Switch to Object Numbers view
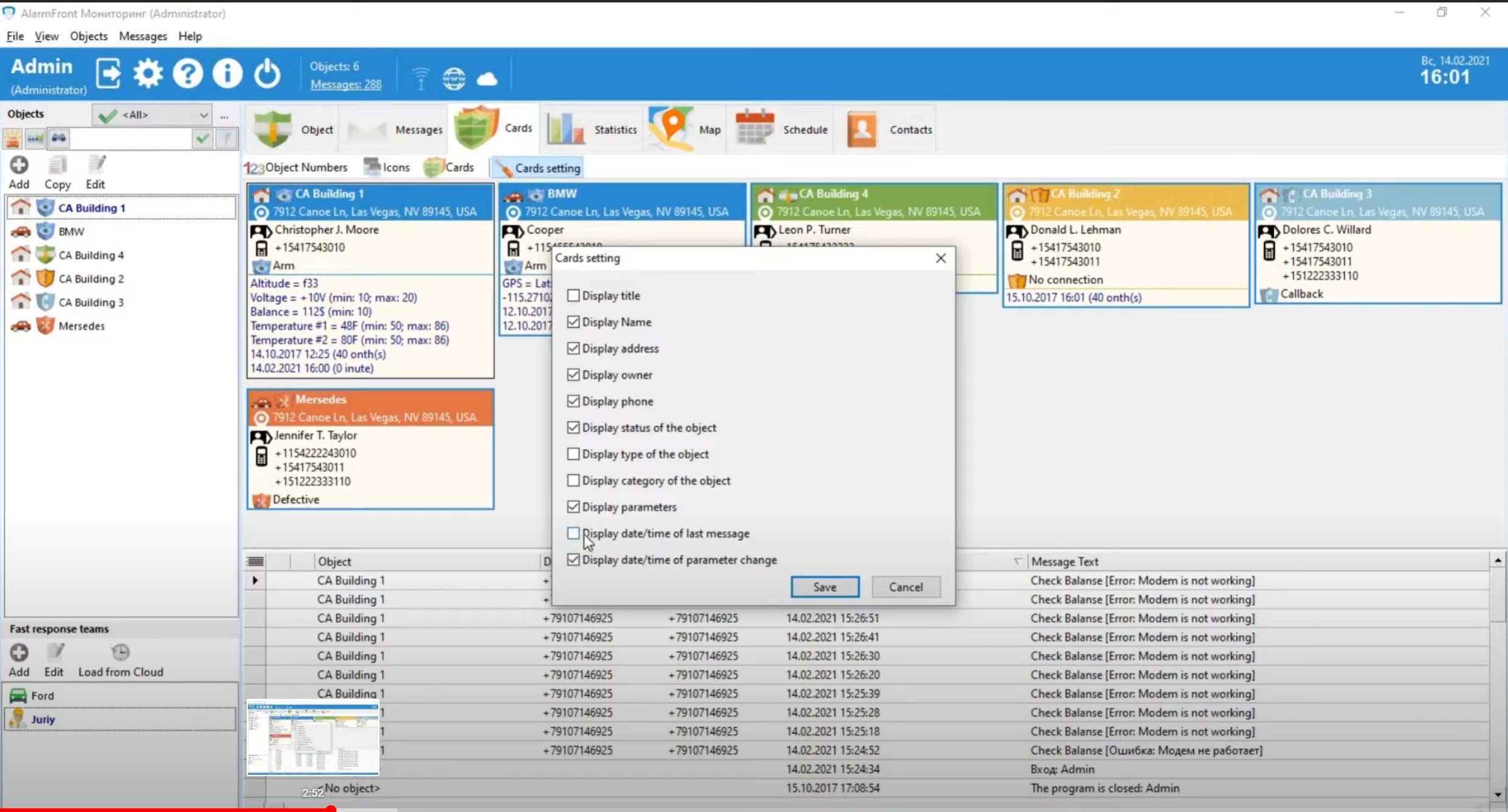 coord(296,167)
